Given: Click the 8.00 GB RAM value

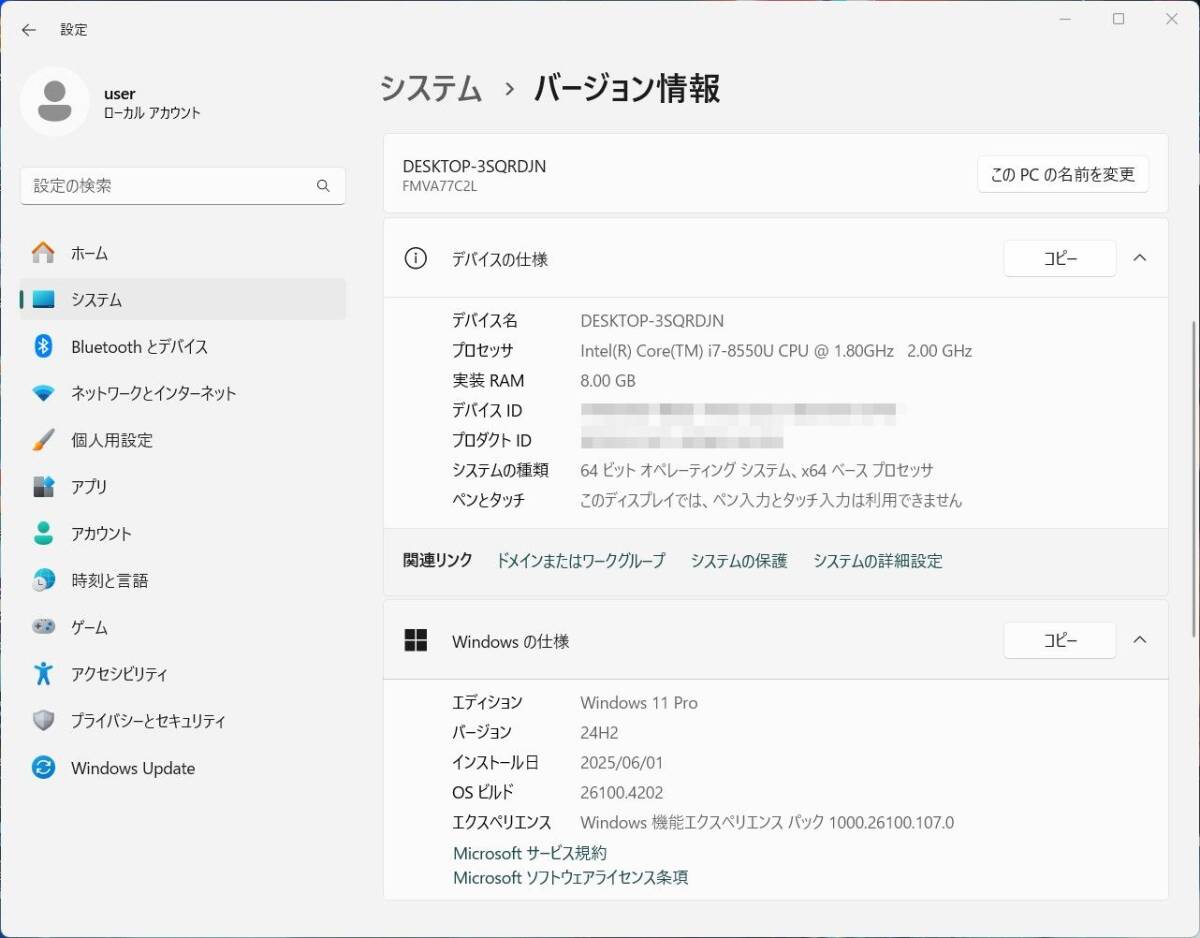Looking at the screenshot, I should (608, 381).
